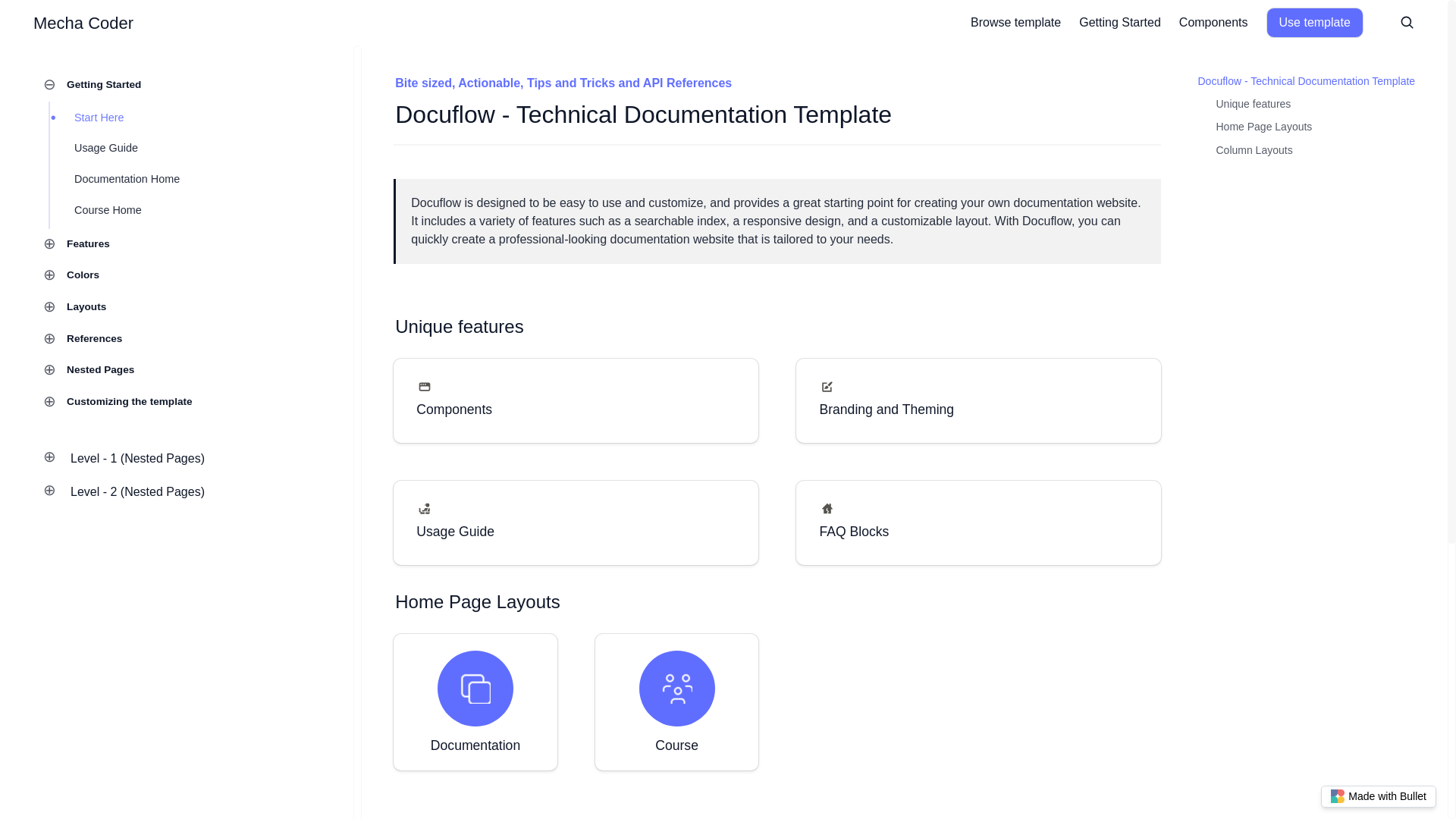The image size is (1456, 819).
Task: Expand the Colors section
Action: click(49, 275)
